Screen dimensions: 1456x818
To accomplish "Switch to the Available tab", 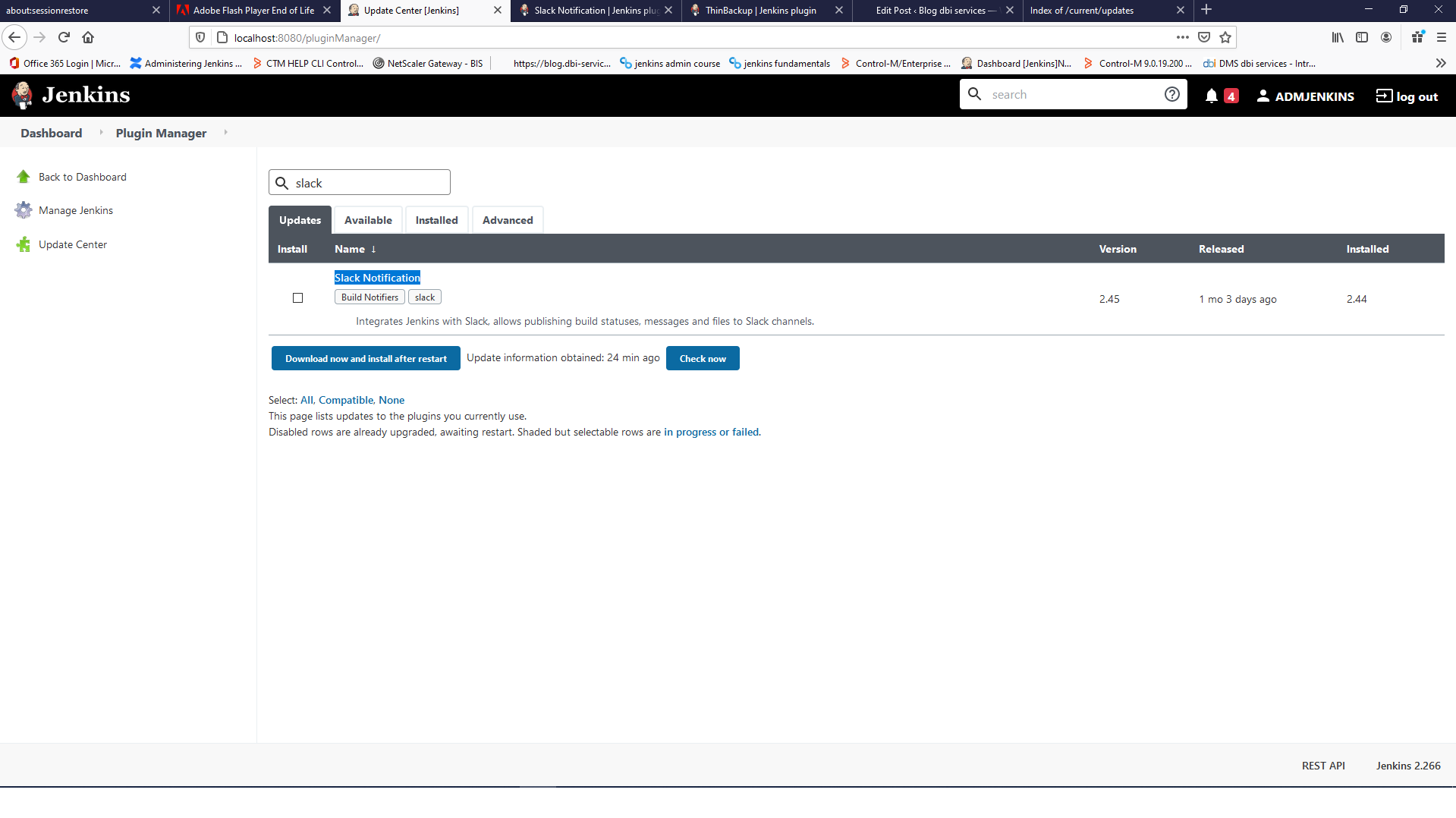I will point(368,220).
